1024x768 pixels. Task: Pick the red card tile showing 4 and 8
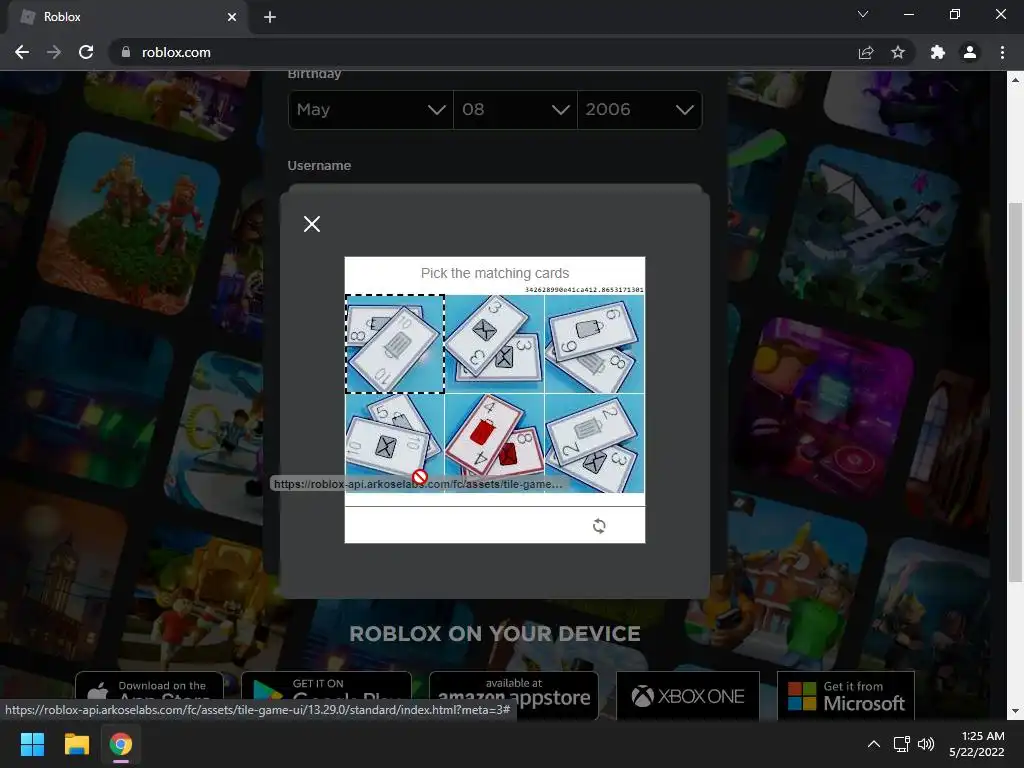(494, 443)
